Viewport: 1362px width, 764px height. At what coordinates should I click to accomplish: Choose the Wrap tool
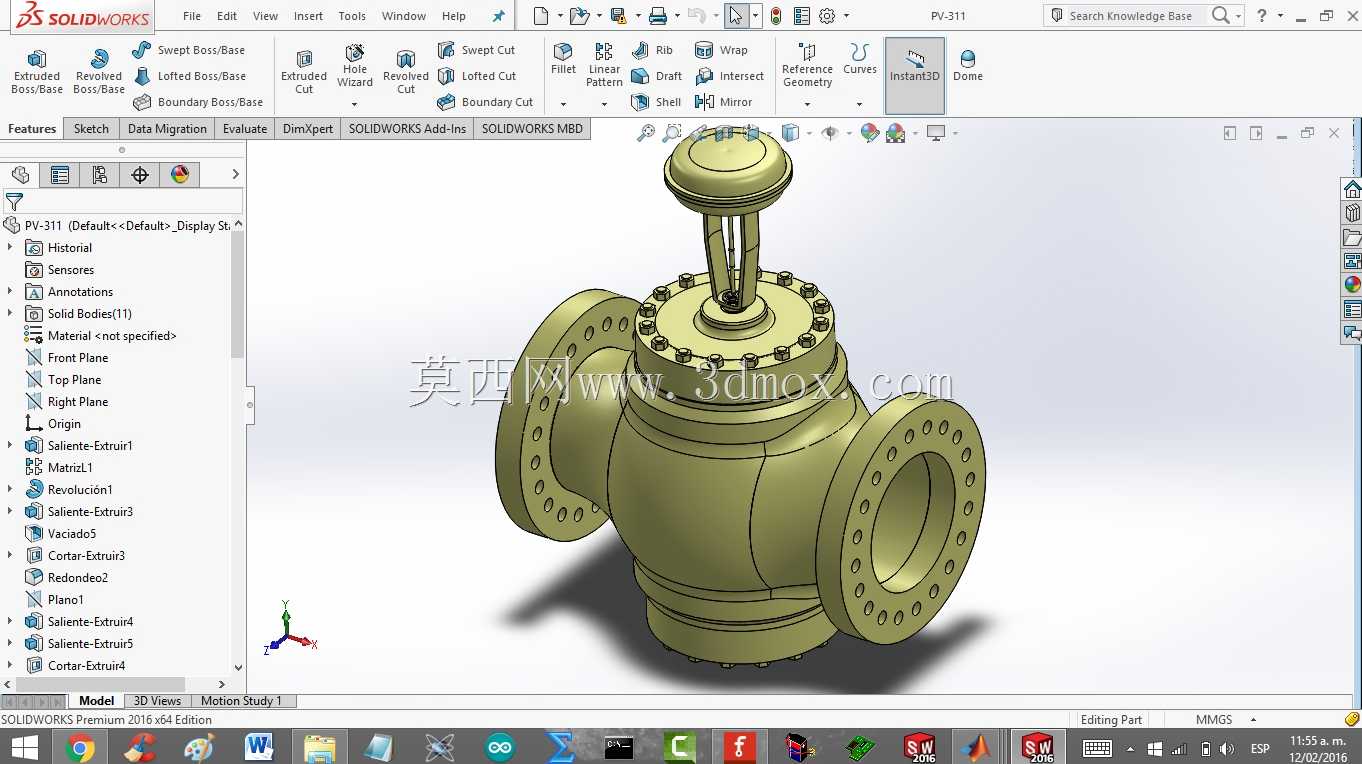(x=721, y=50)
